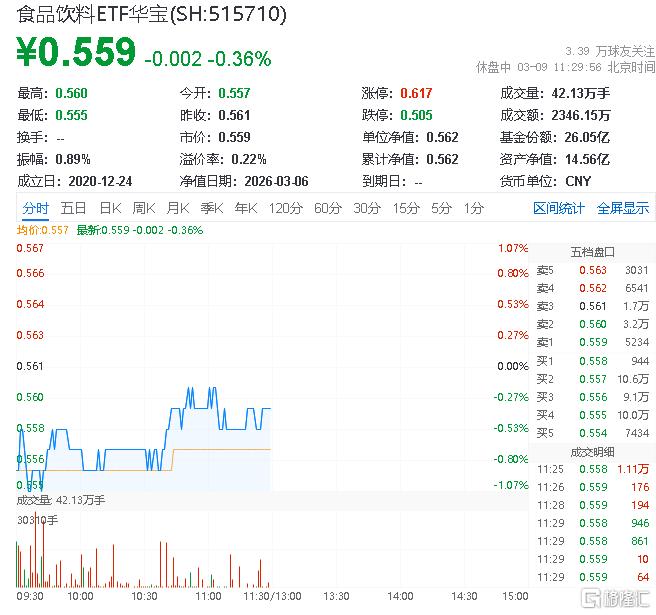Click the 成交明细 panel header

pyautogui.click(x=592, y=452)
